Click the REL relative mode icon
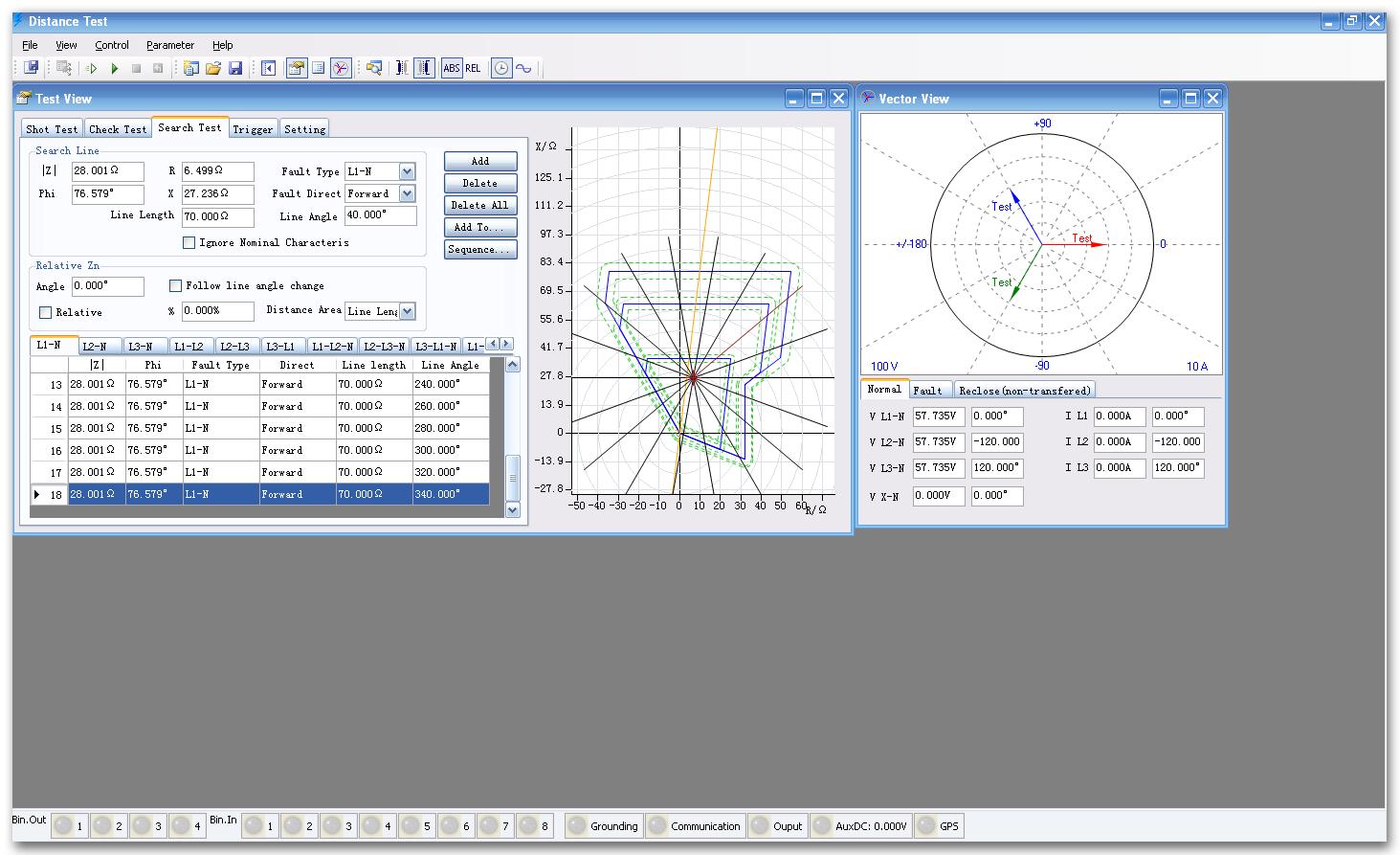 (473, 68)
